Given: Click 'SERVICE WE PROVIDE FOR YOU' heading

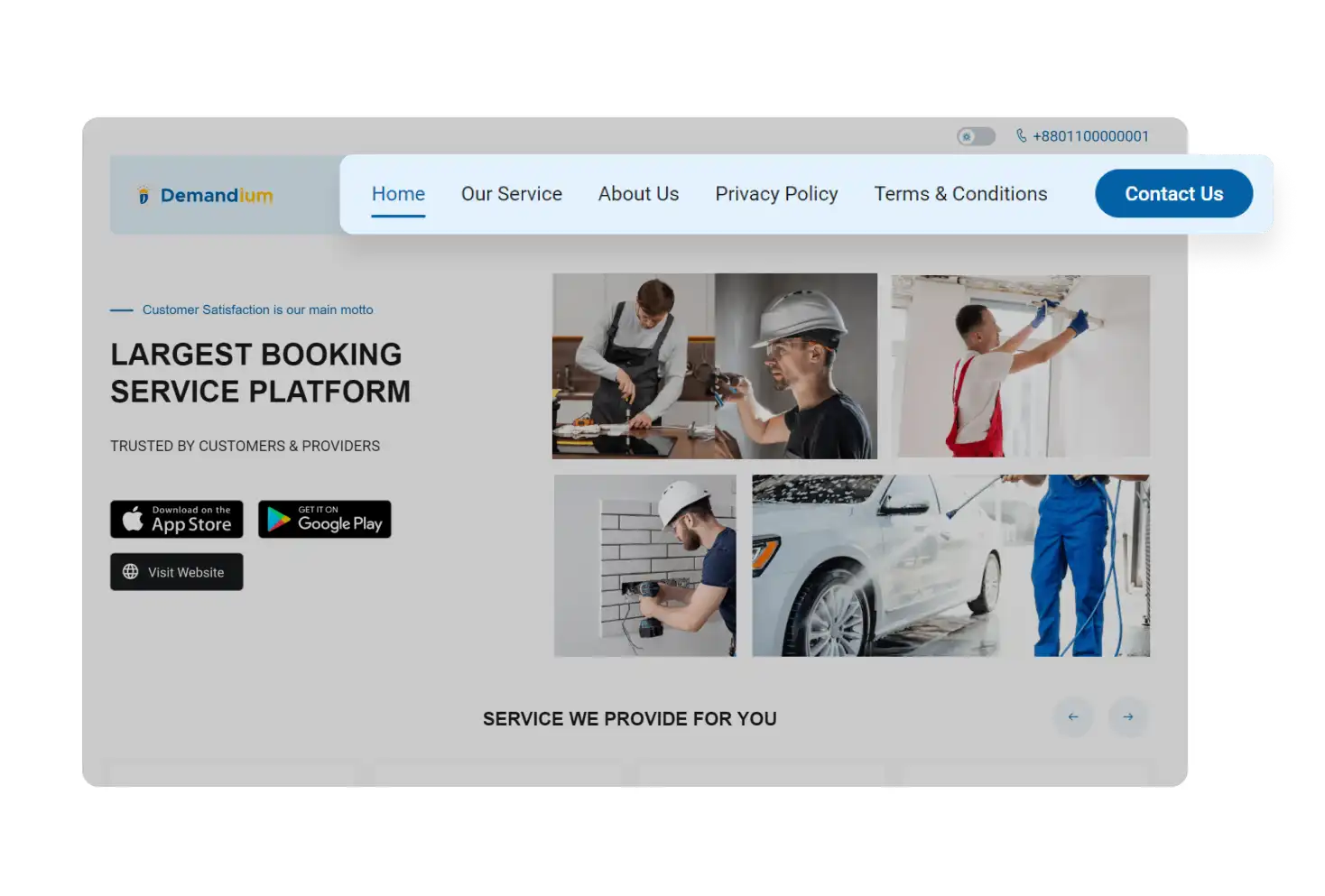Looking at the screenshot, I should [x=630, y=719].
